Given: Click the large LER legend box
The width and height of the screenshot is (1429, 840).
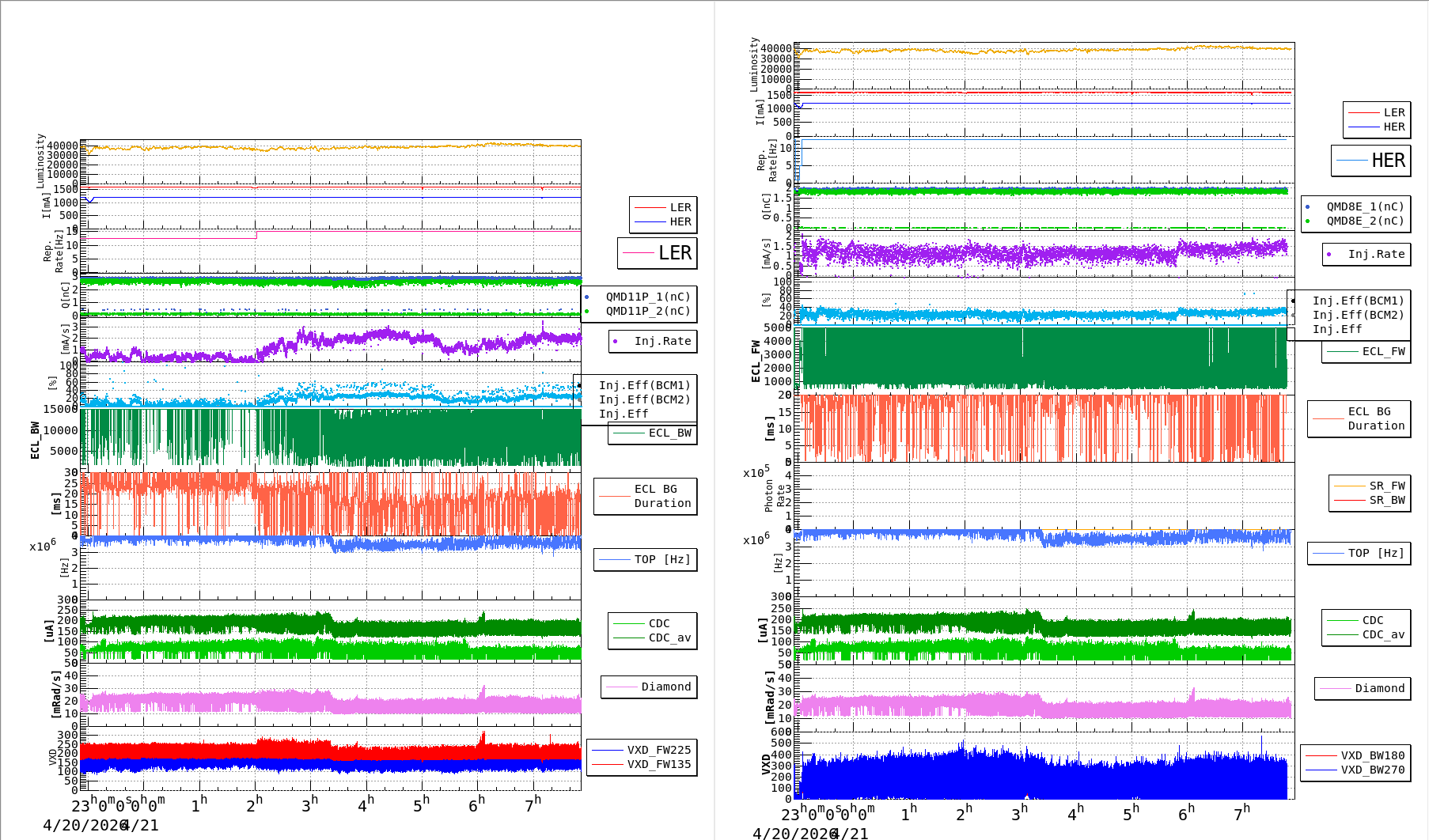Looking at the screenshot, I should coord(658,253).
